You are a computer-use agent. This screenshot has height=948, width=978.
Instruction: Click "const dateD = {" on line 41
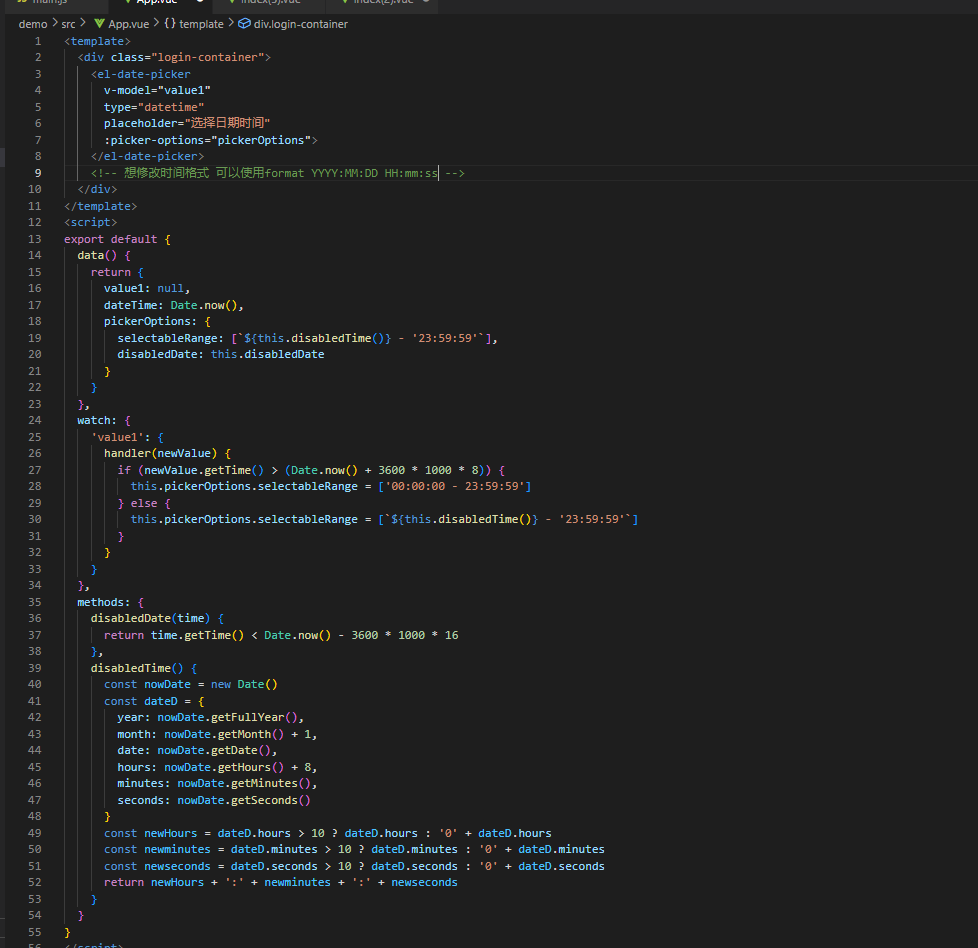154,702
